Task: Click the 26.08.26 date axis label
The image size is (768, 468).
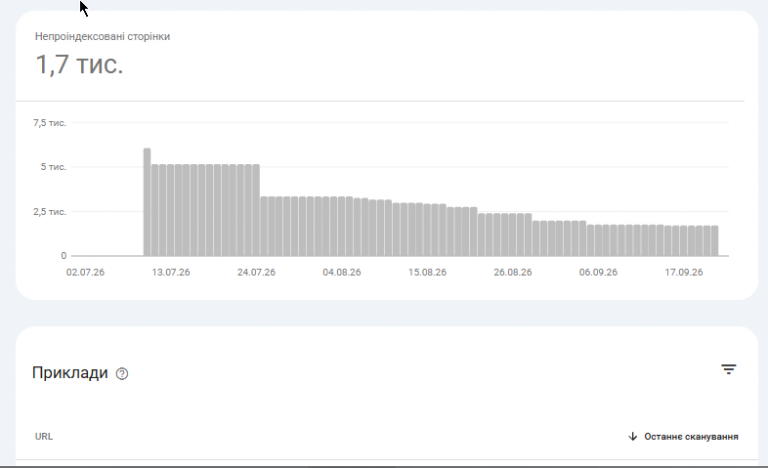Action: pyautogui.click(x=513, y=272)
